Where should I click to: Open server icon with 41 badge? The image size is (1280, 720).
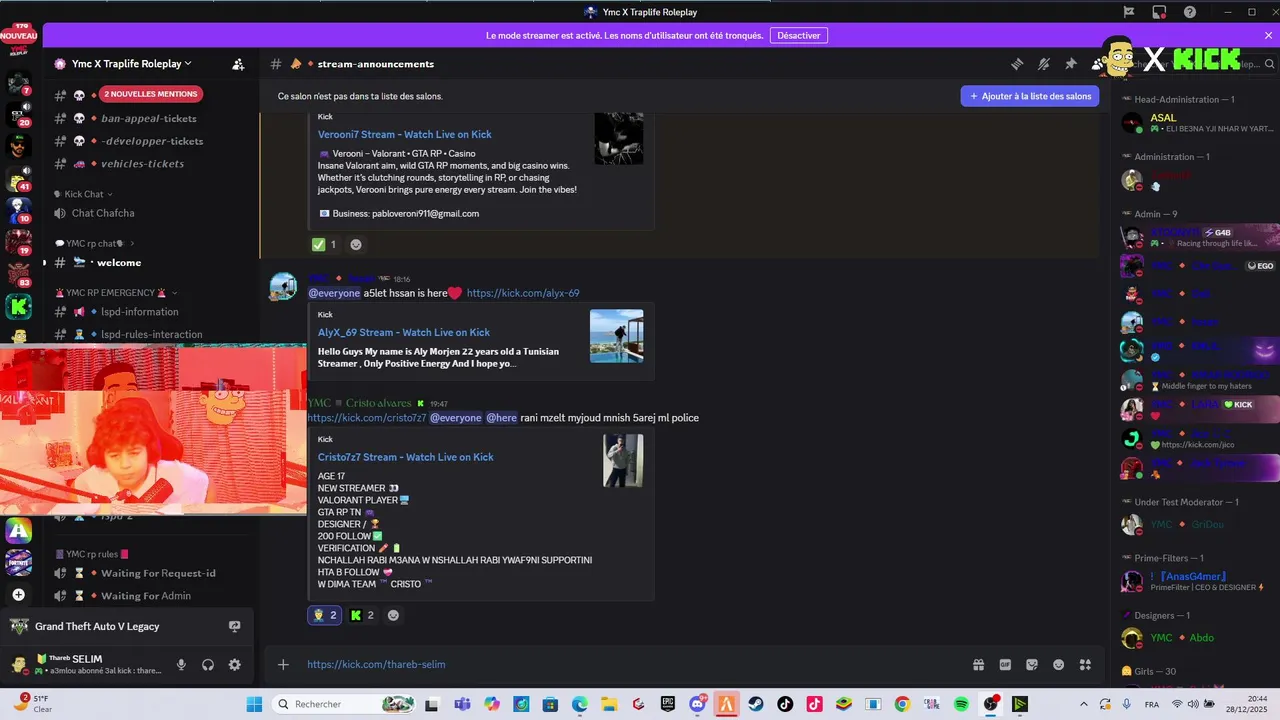18,178
